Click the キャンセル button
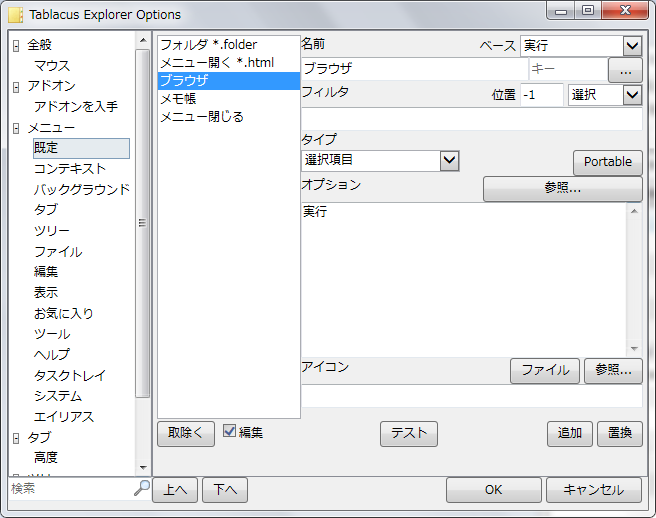 pyautogui.click(x=594, y=490)
